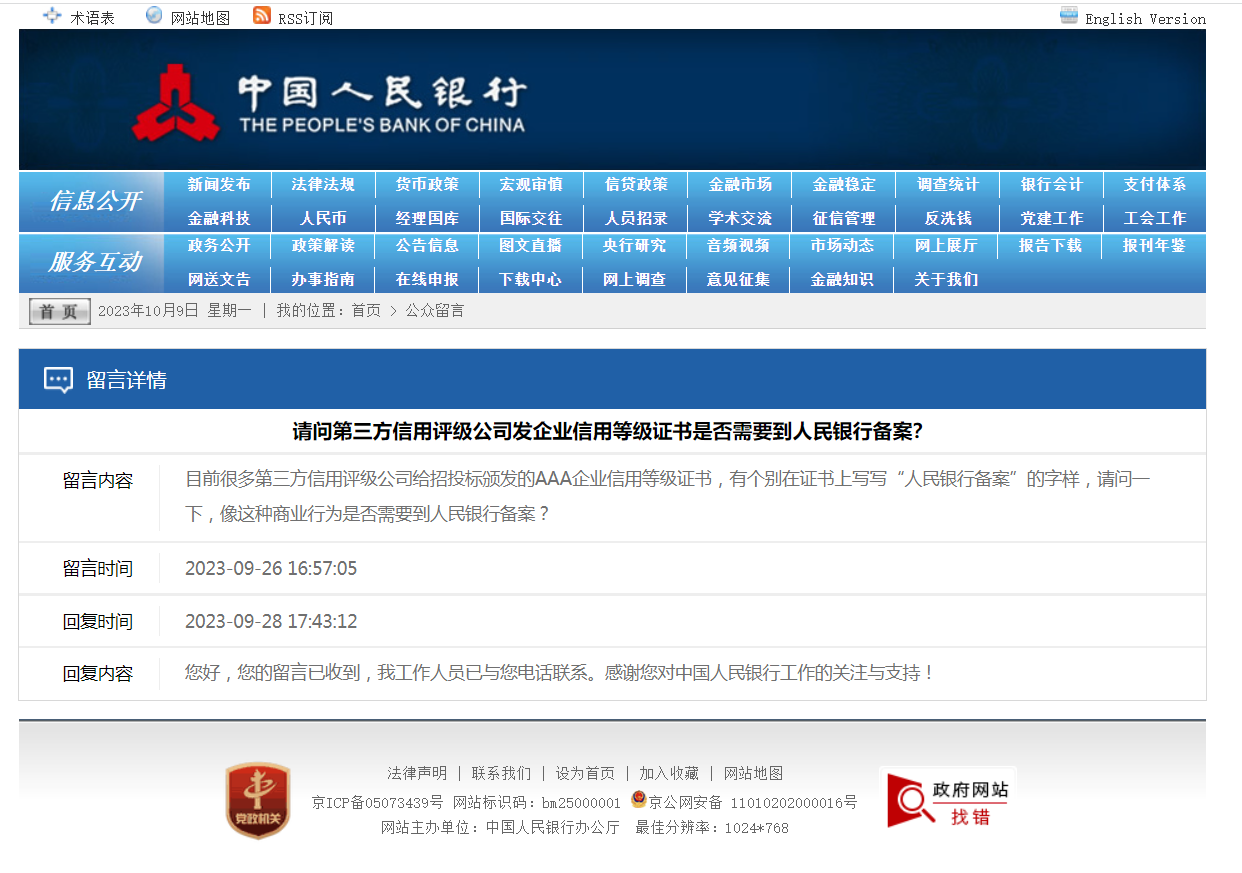Open the 法律声明 footer link
Image resolution: width=1242 pixels, height=873 pixels.
click(x=417, y=773)
